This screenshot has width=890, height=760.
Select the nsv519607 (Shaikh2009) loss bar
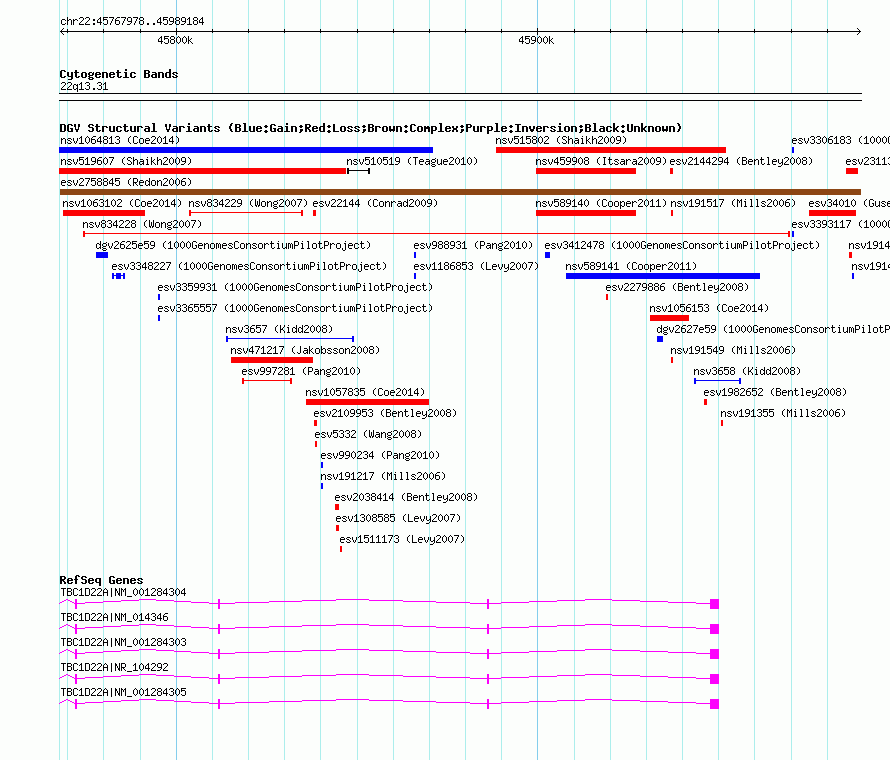[x=203, y=171]
